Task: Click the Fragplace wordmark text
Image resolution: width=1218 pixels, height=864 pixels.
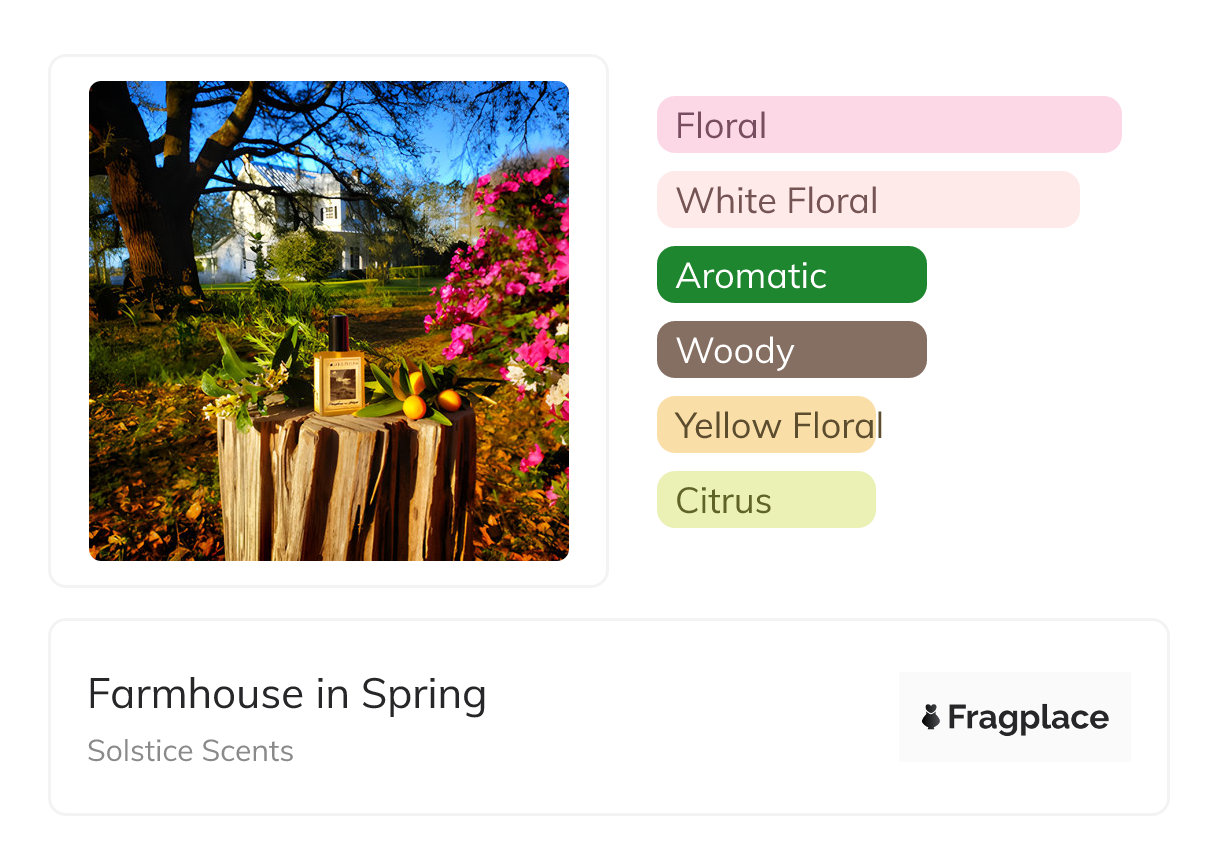Action: pos(1028,717)
